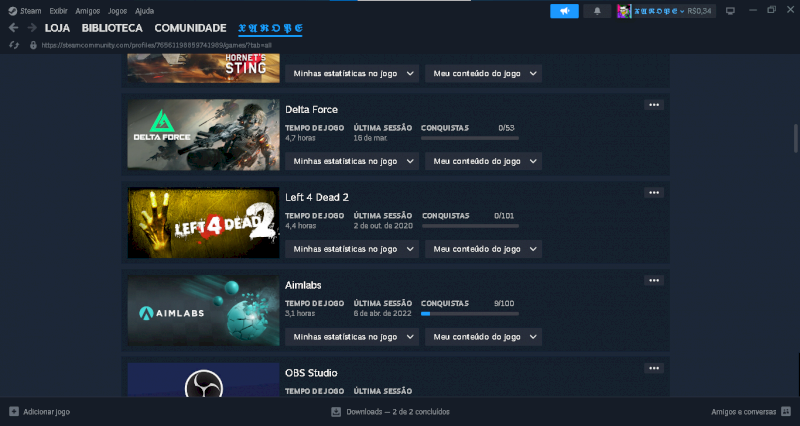Expand Left 4 Dead 2 'Meu conteúdo do jogo' dropdown
This screenshot has height=426, width=800.
pyautogui.click(x=483, y=248)
